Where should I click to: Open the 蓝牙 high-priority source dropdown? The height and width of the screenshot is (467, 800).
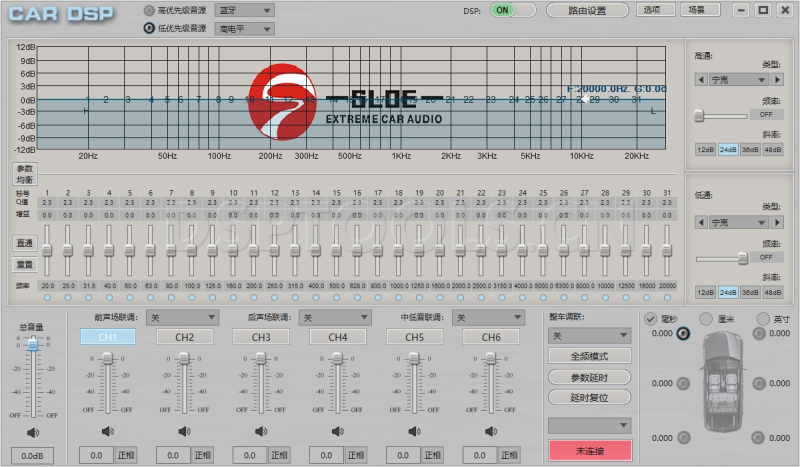pyautogui.click(x=245, y=10)
